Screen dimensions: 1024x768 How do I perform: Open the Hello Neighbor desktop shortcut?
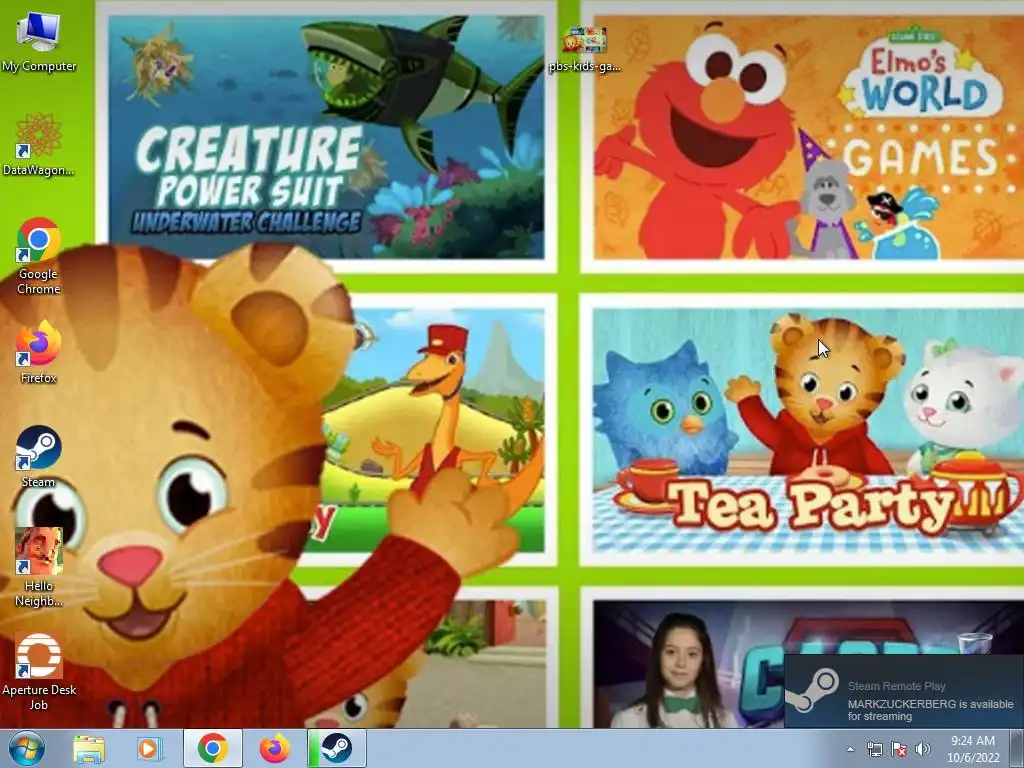39,568
